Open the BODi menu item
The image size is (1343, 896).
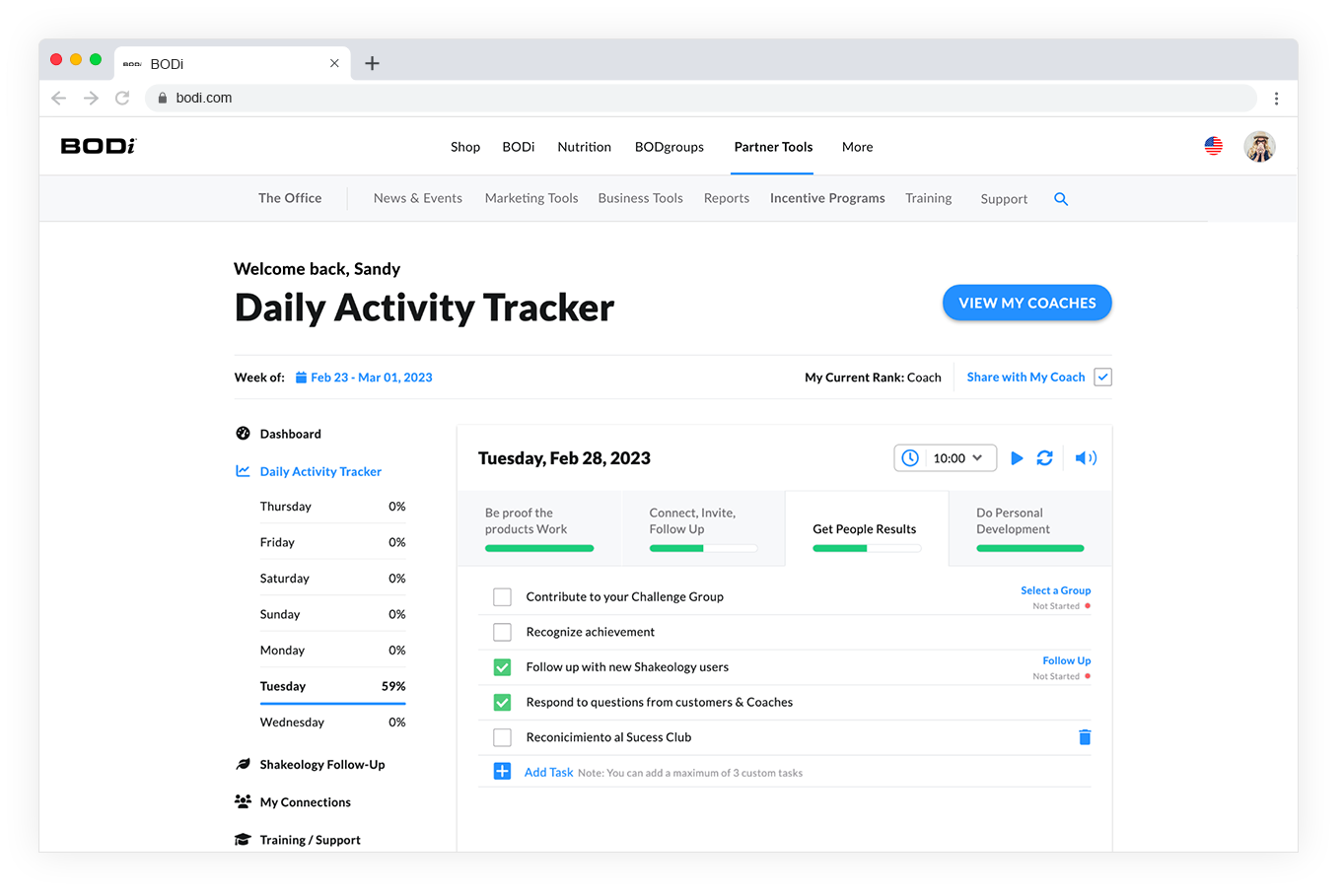click(x=519, y=147)
